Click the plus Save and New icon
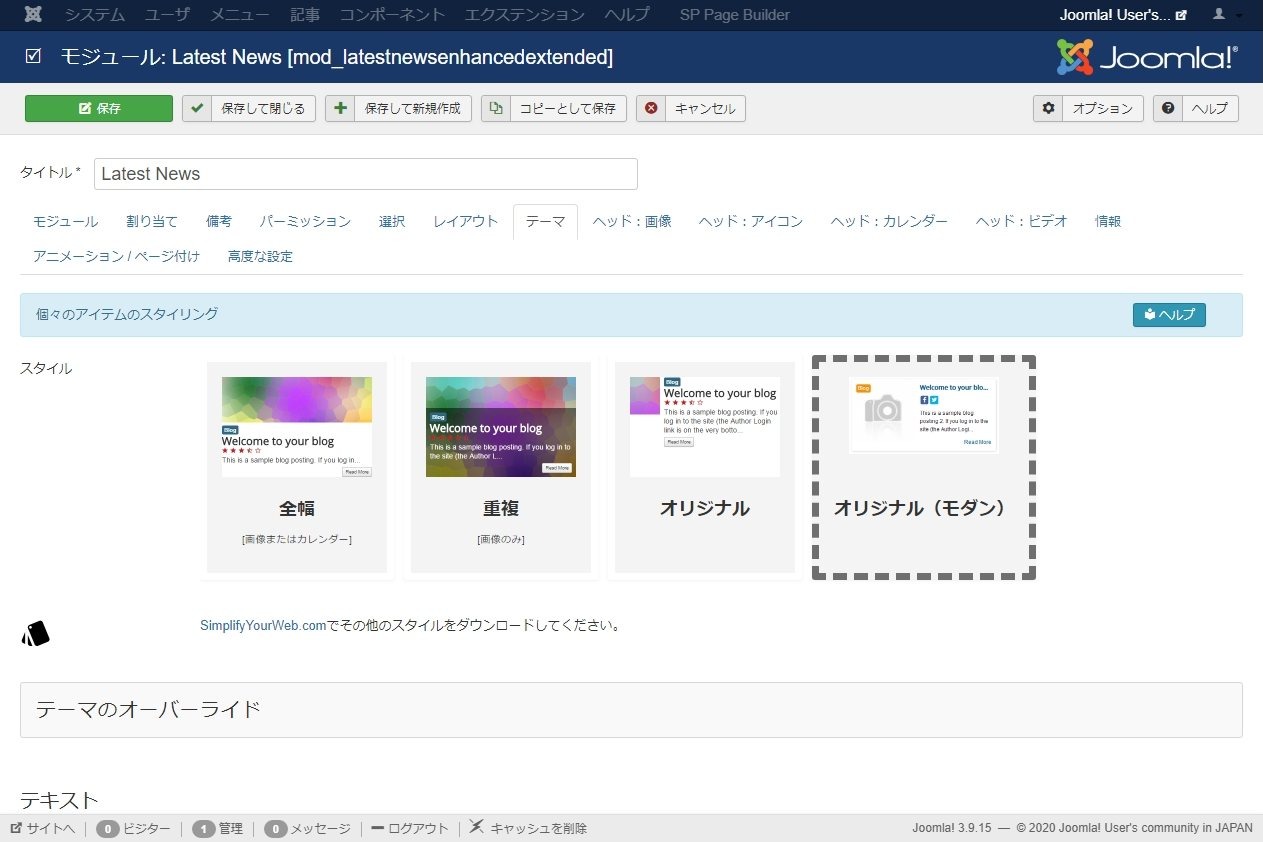The height and width of the screenshot is (842, 1263). [340, 109]
